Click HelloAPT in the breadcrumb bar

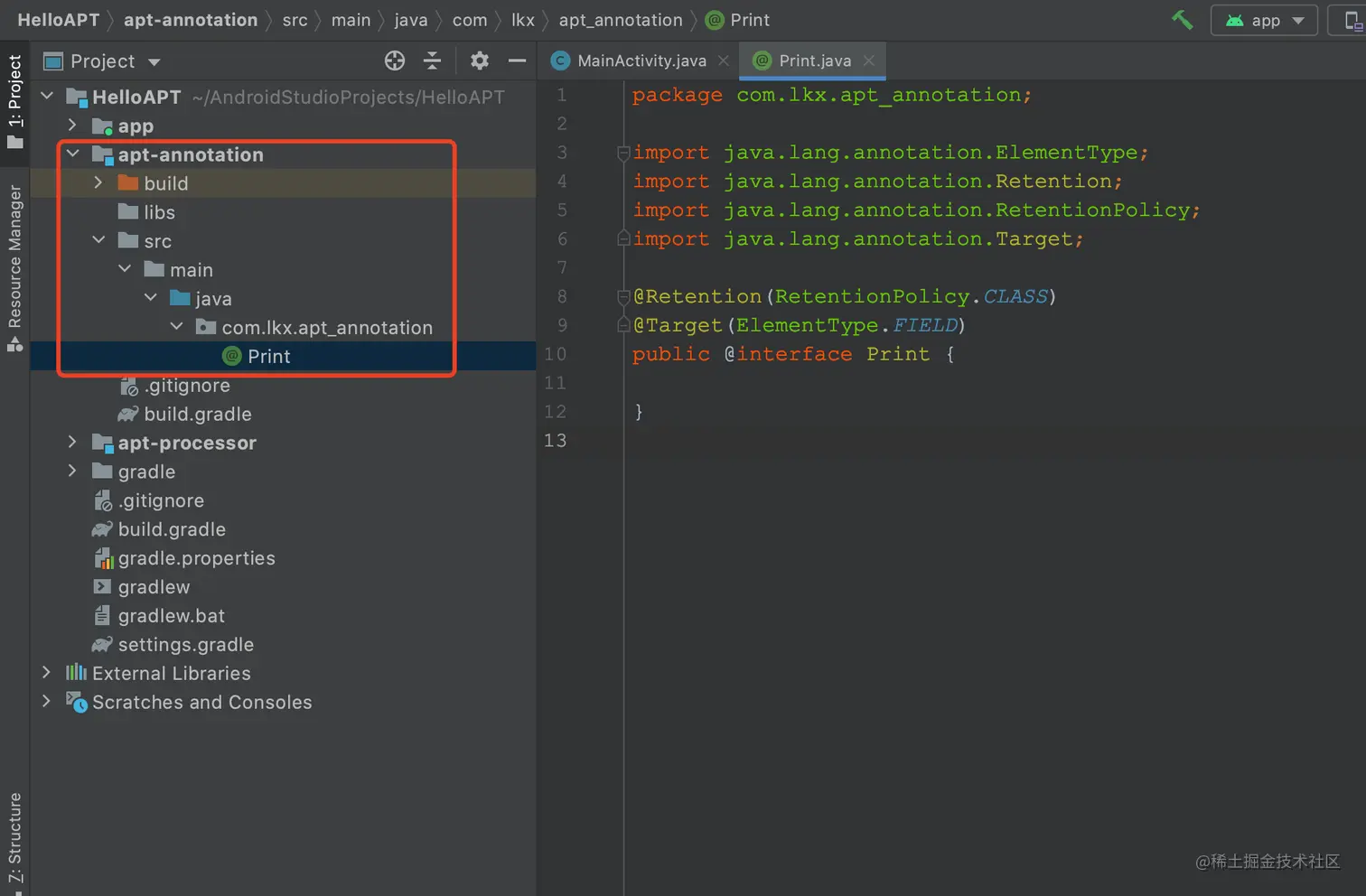(x=58, y=20)
